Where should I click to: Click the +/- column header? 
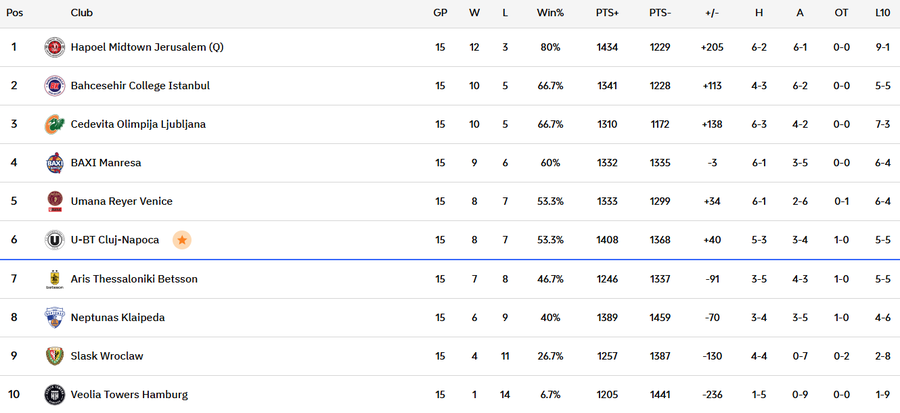[712, 13]
